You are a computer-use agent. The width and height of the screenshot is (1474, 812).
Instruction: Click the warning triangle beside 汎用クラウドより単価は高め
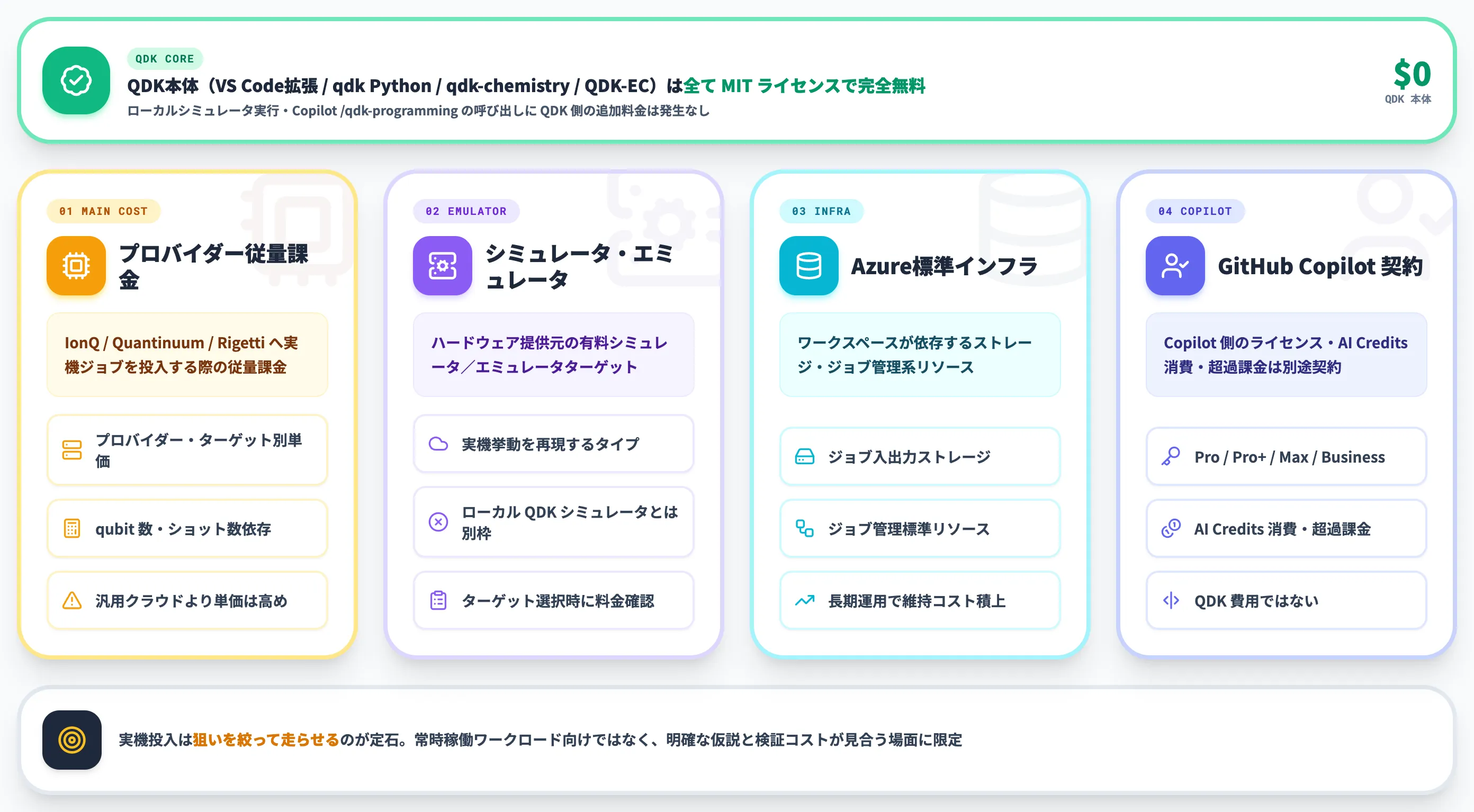pyautogui.click(x=72, y=600)
